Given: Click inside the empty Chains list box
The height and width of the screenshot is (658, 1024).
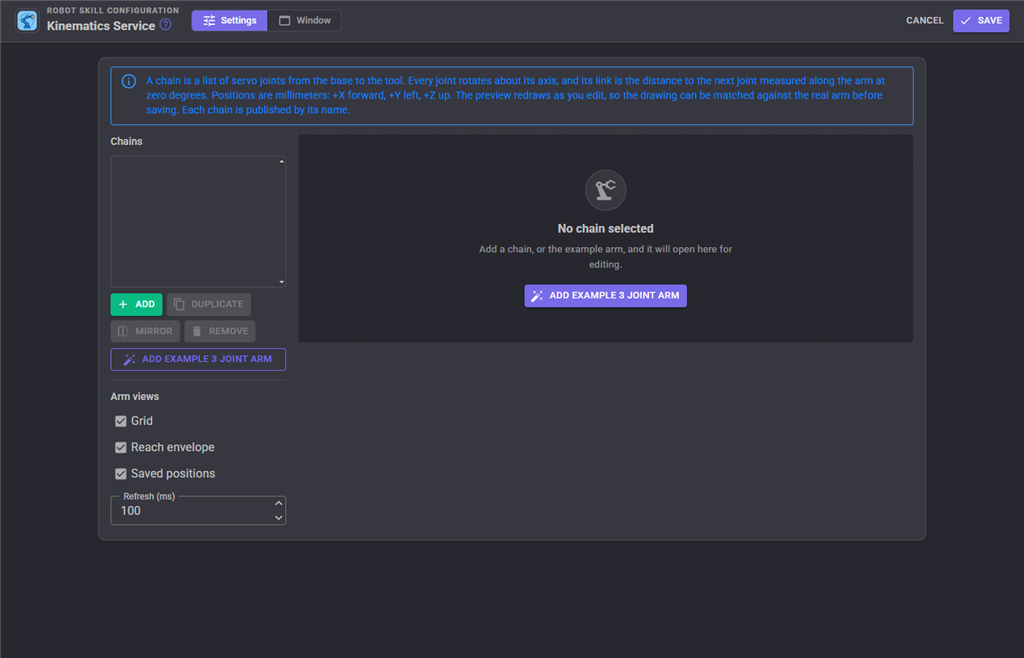Looking at the screenshot, I should [x=198, y=221].
